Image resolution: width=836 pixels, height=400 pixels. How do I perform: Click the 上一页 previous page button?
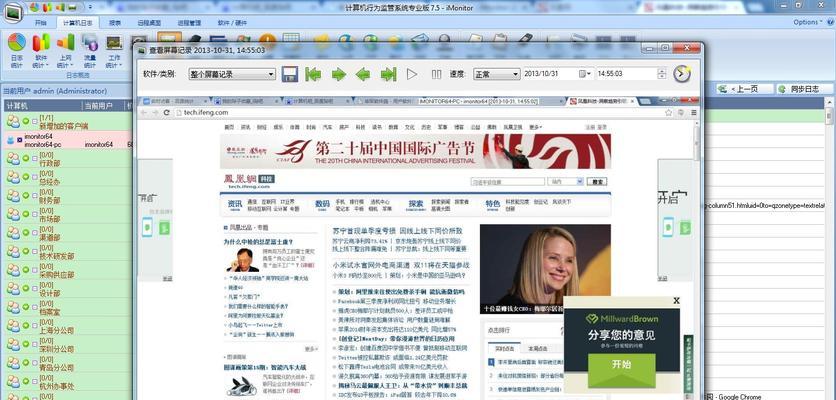point(744,89)
